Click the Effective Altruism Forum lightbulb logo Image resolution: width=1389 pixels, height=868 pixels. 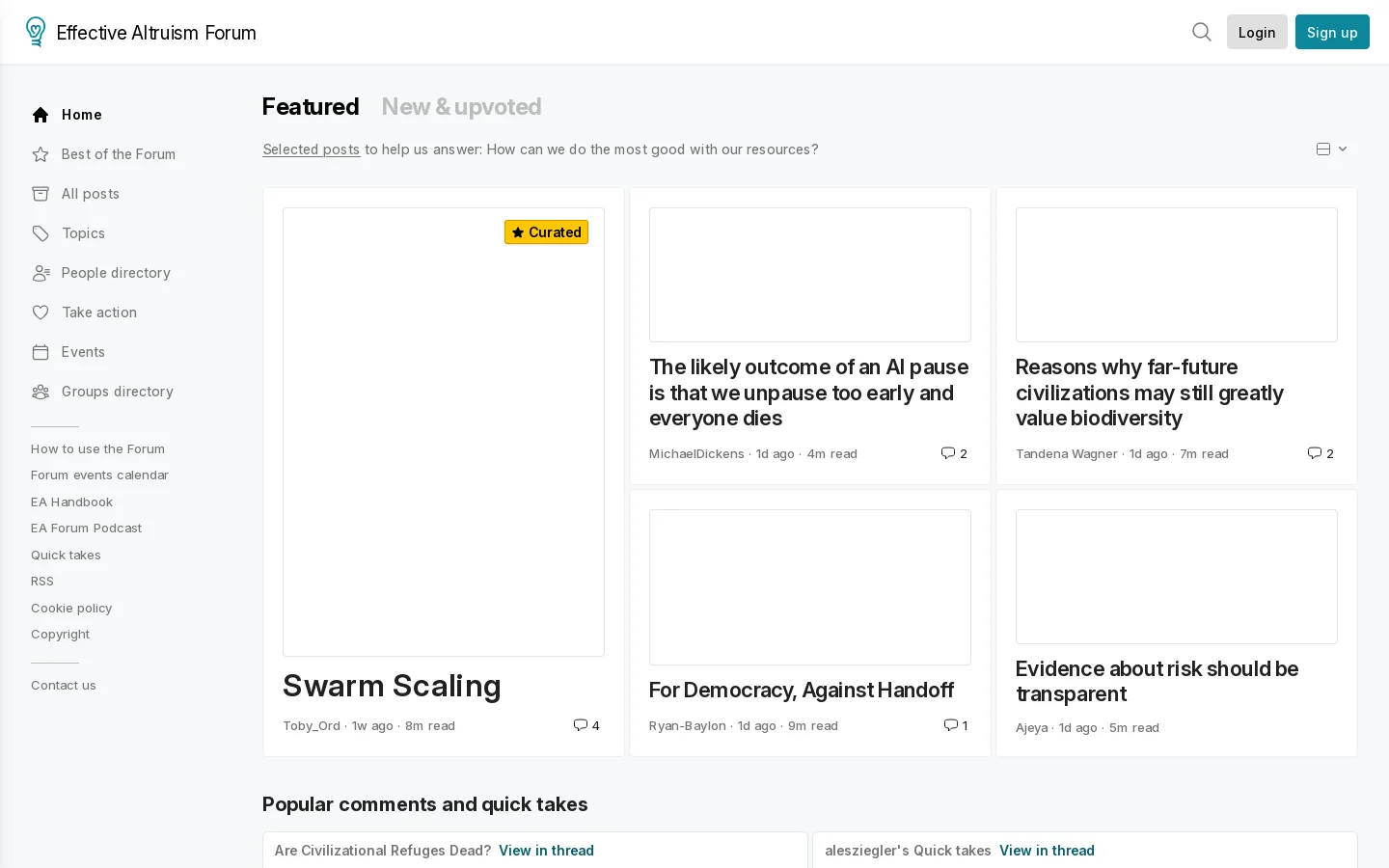click(x=36, y=32)
